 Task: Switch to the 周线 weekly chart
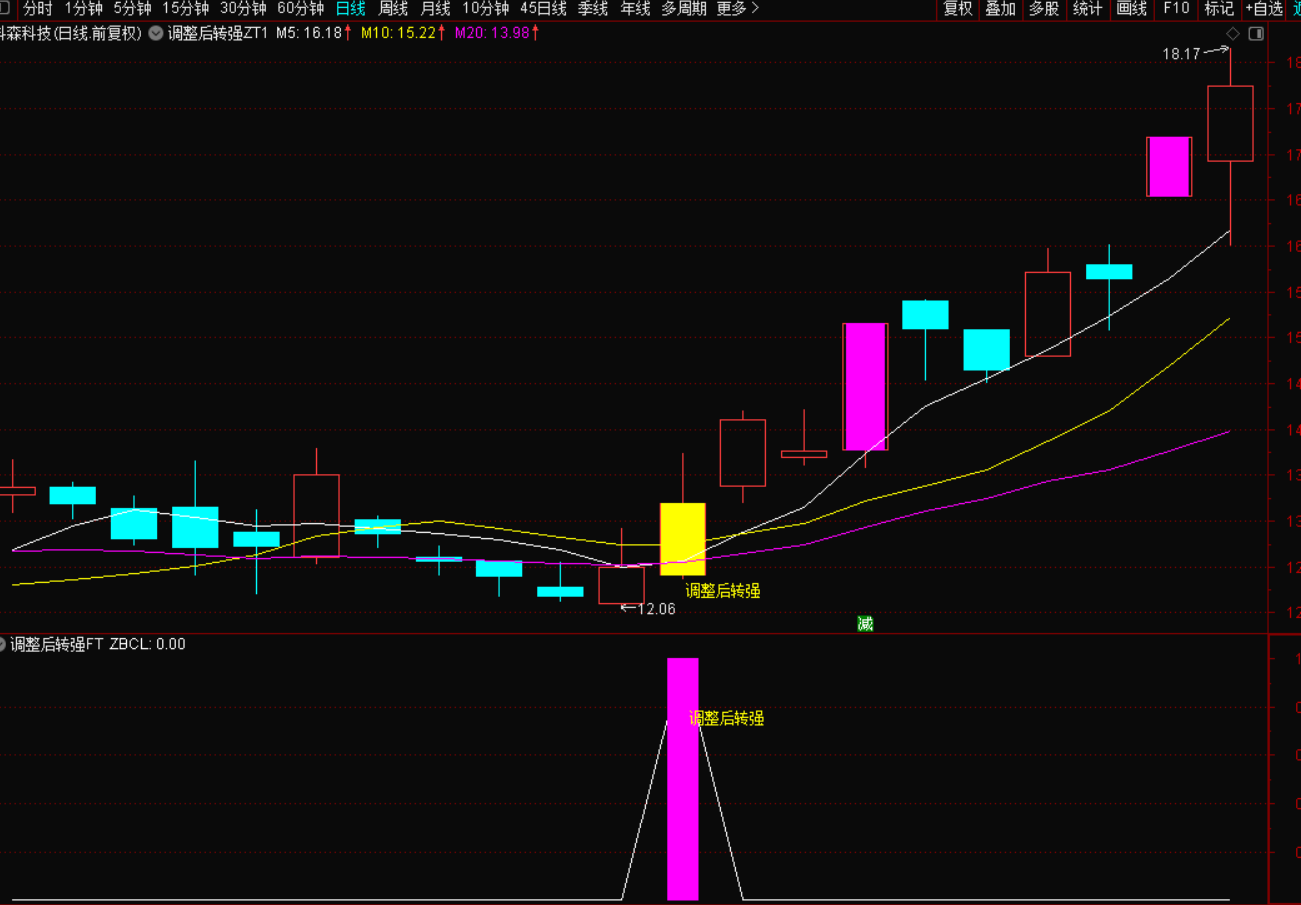click(x=393, y=9)
